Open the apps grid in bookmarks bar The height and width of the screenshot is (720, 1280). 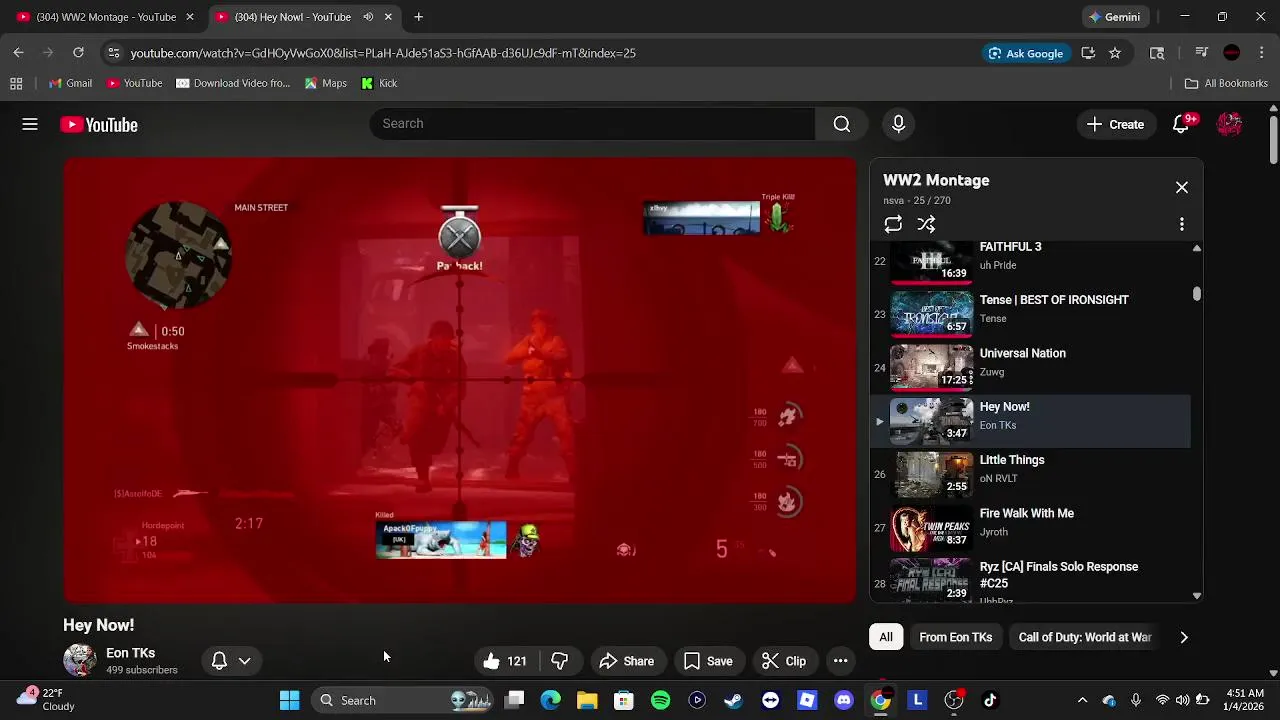16,83
